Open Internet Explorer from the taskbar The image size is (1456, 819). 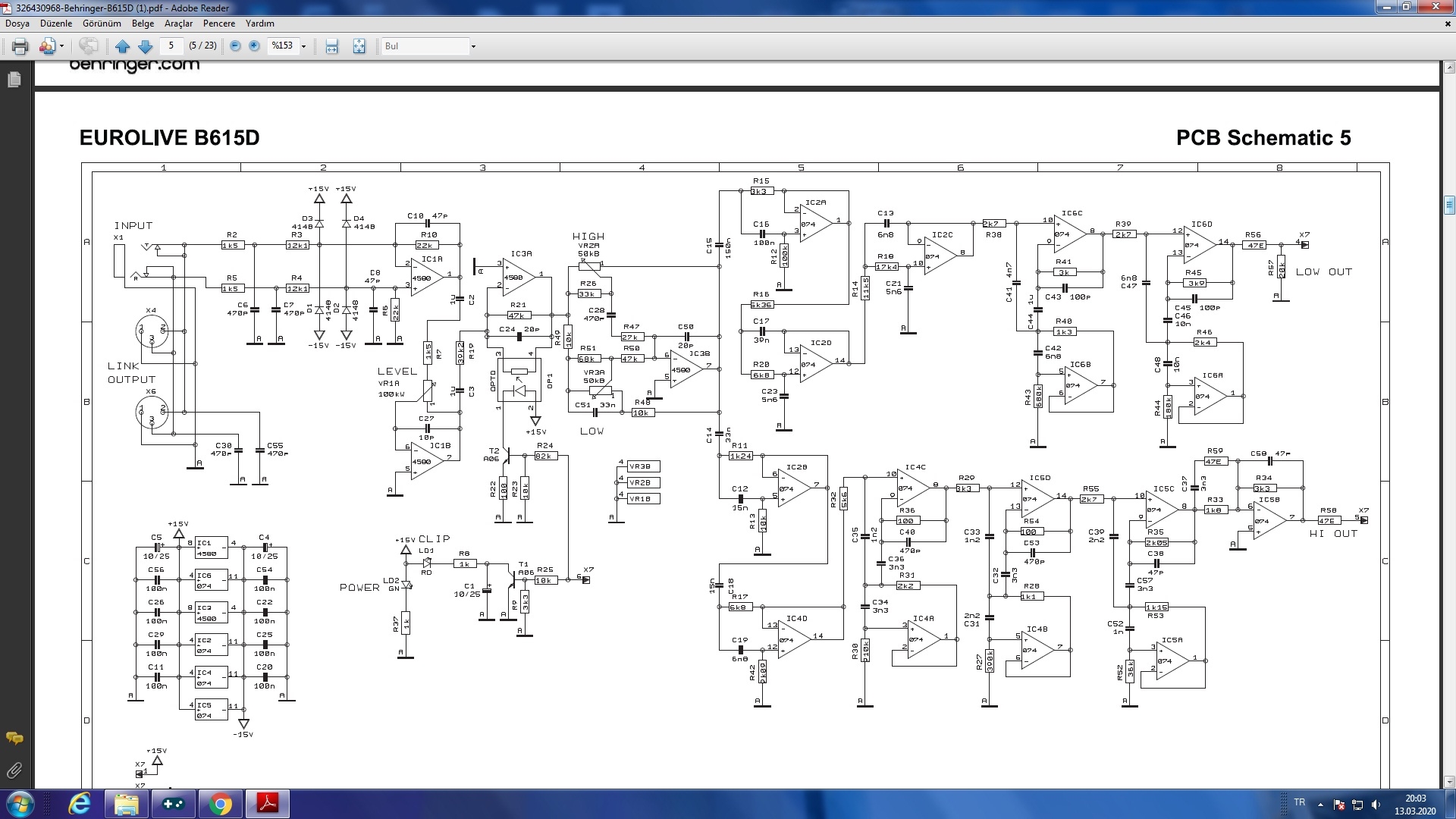click(79, 804)
